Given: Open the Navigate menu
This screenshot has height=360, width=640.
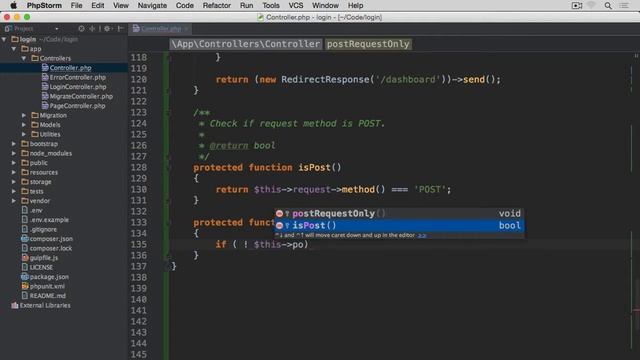Looking at the screenshot, I should [152, 5].
